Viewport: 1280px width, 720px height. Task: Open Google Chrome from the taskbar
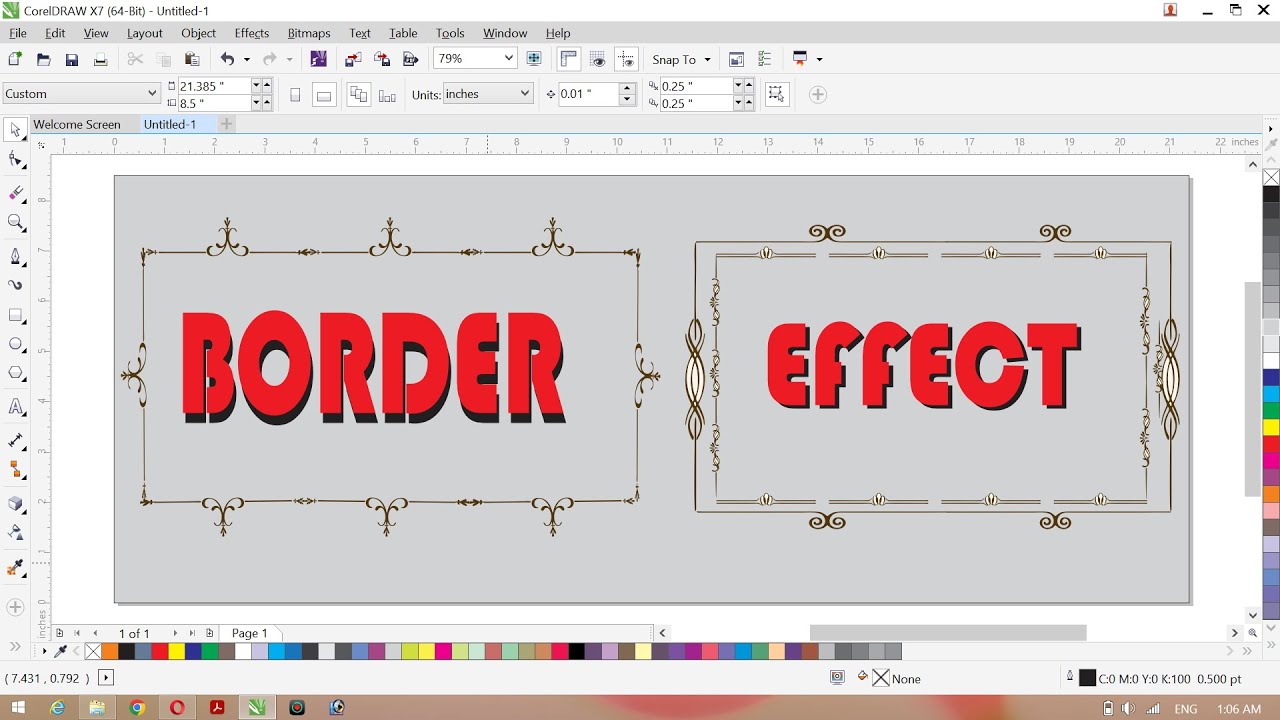[137, 708]
